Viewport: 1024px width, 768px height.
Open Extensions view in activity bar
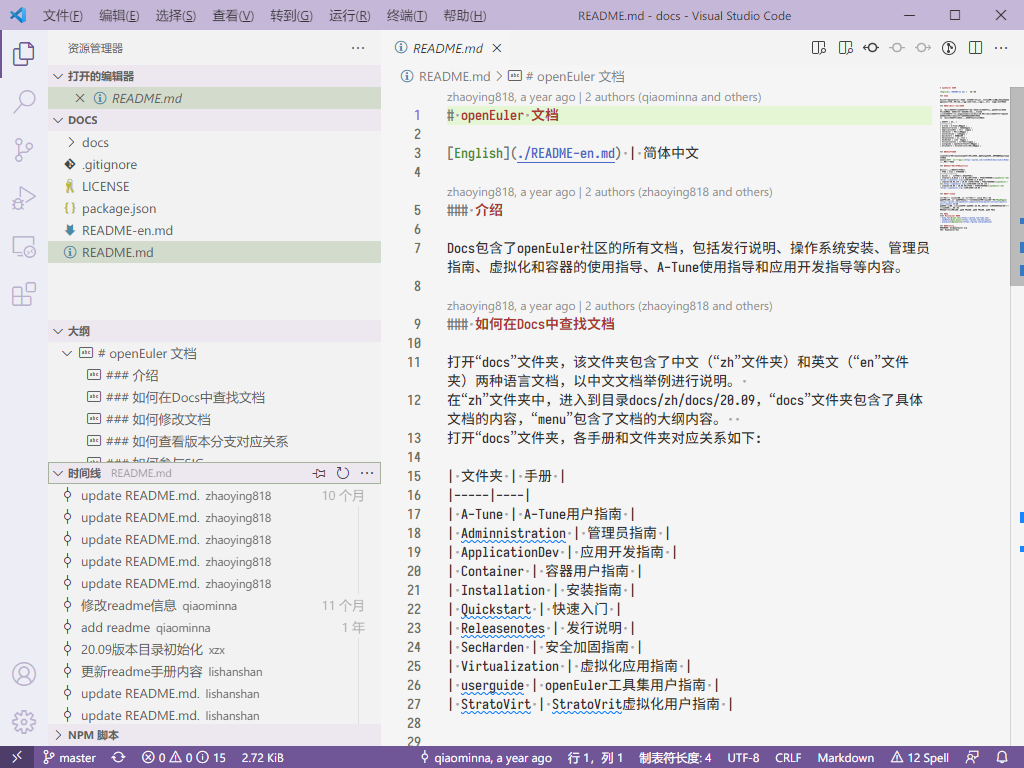(x=24, y=295)
